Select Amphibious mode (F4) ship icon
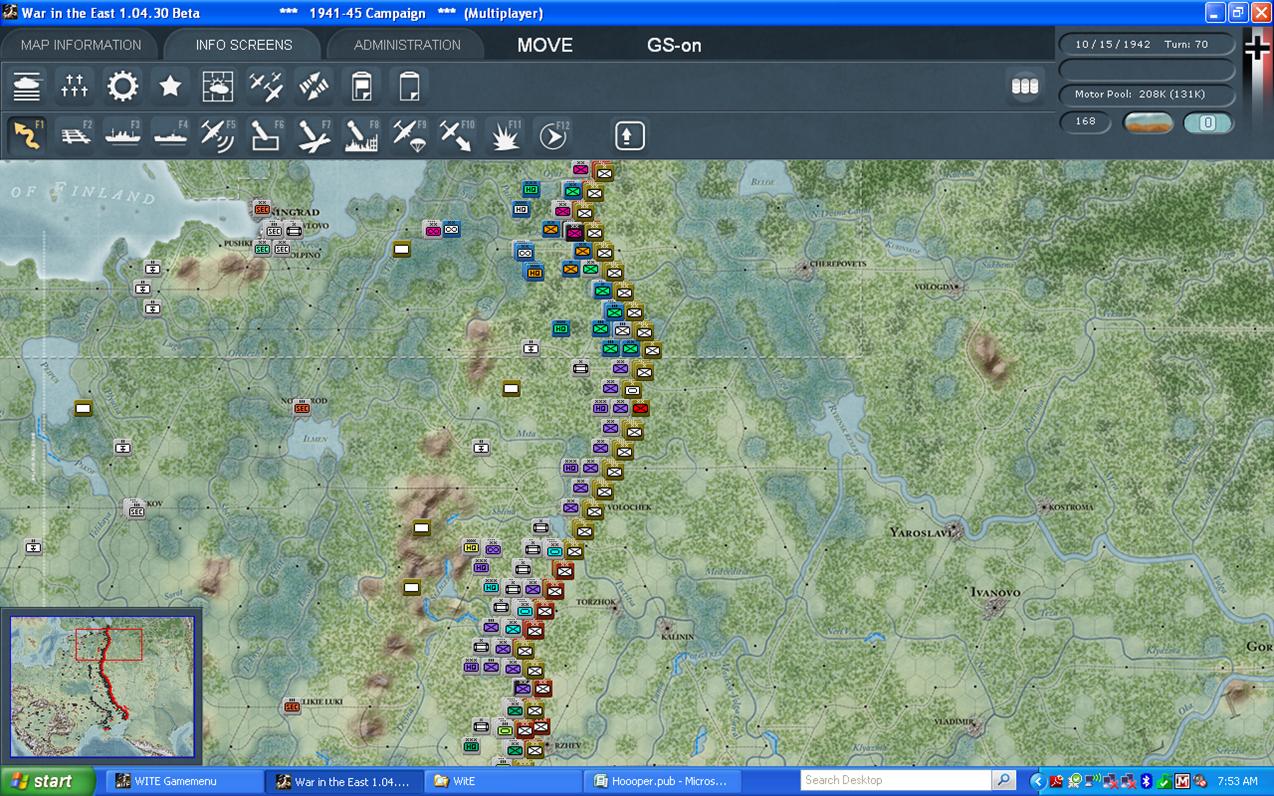Image resolution: width=1274 pixels, height=796 pixels. click(x=171, y=135)
